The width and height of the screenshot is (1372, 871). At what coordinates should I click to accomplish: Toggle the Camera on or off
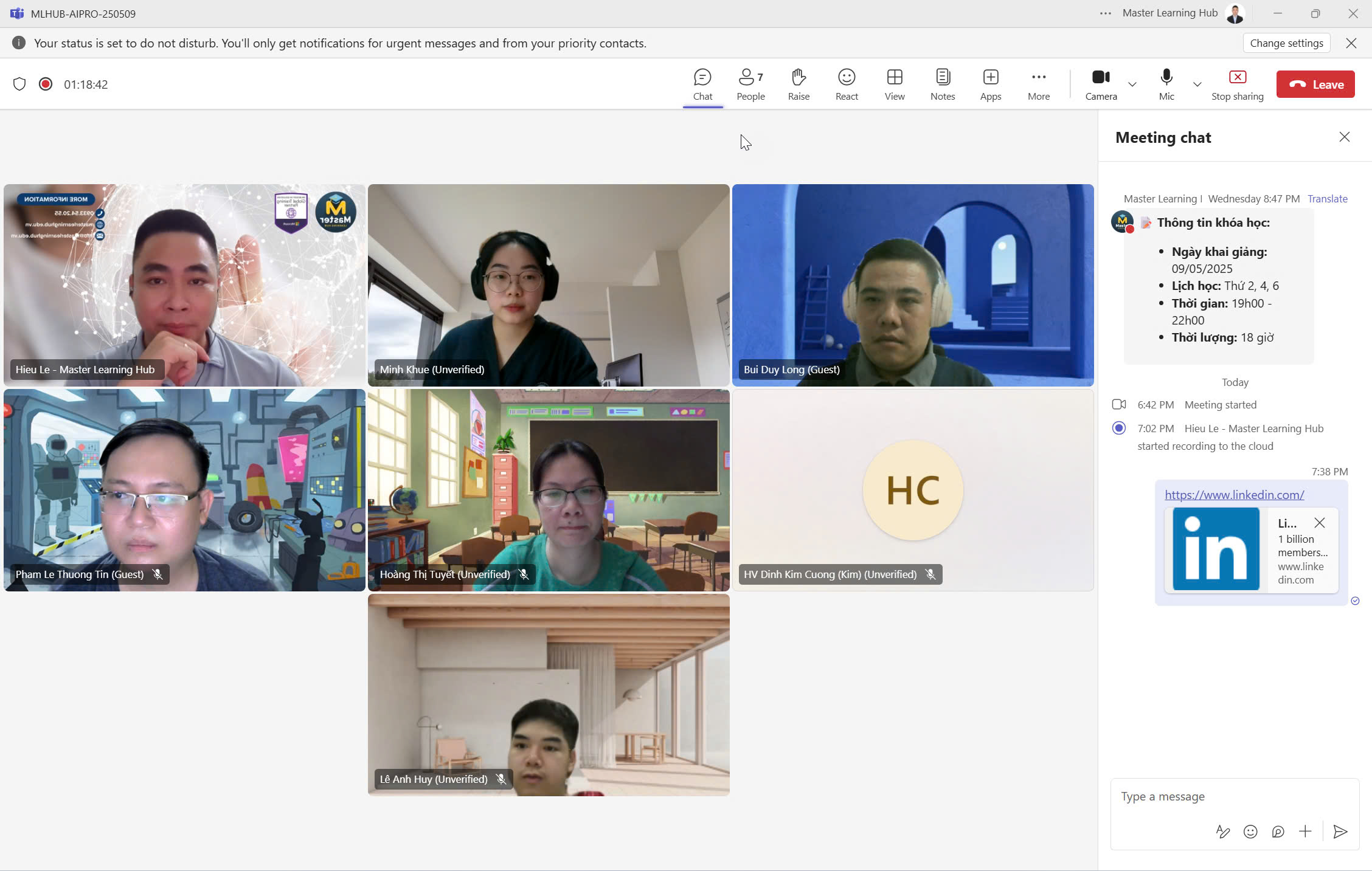[1101, 84]
